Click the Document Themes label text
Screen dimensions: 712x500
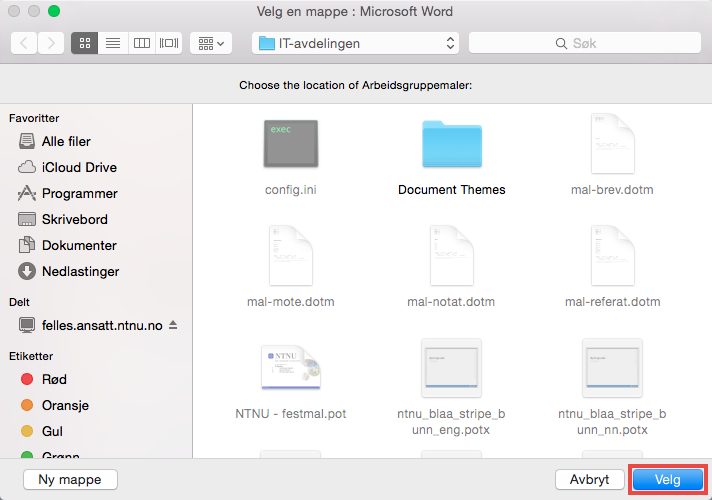(x=452, y=190)
